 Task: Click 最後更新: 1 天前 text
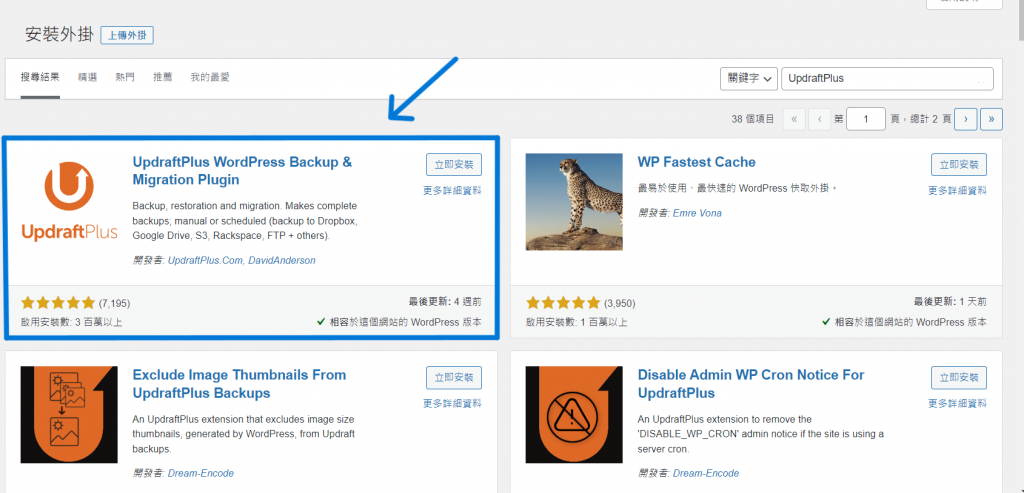[950, 302]
